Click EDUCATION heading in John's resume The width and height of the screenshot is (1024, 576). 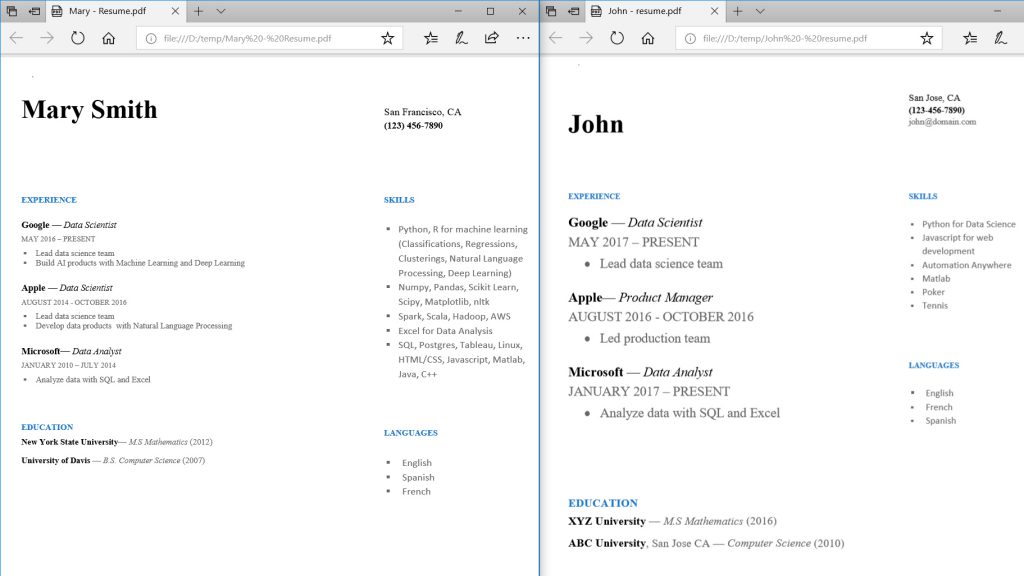[x=603, y=504]
